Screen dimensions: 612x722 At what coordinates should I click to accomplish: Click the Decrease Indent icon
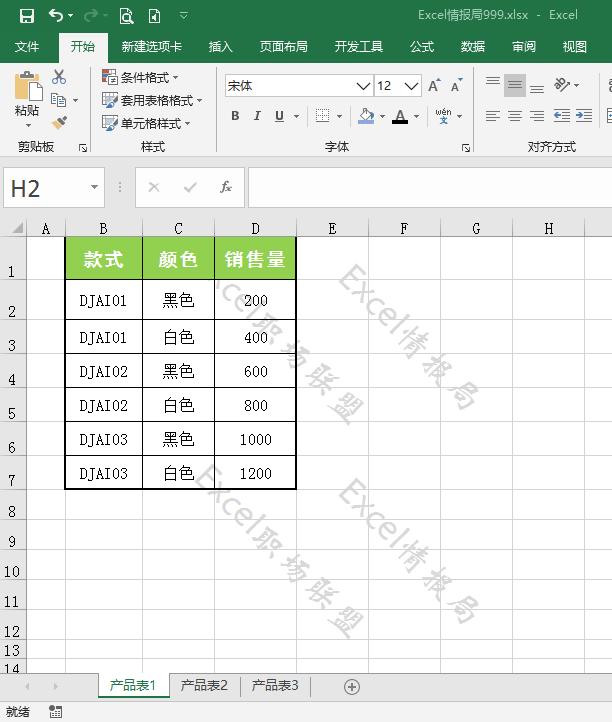coord(562,116)
